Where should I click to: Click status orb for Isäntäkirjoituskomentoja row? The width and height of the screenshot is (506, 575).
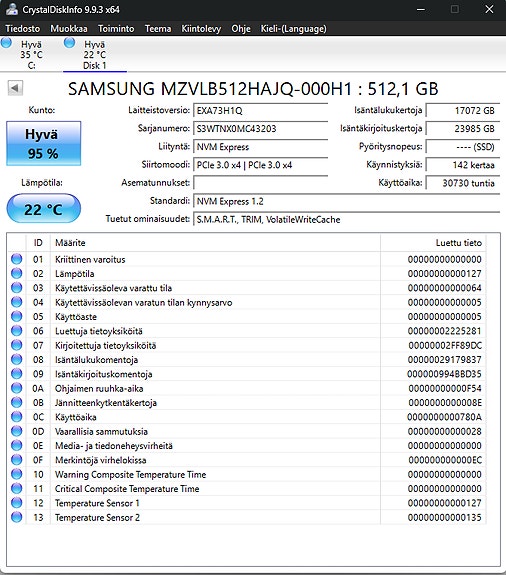coord(16,374)
